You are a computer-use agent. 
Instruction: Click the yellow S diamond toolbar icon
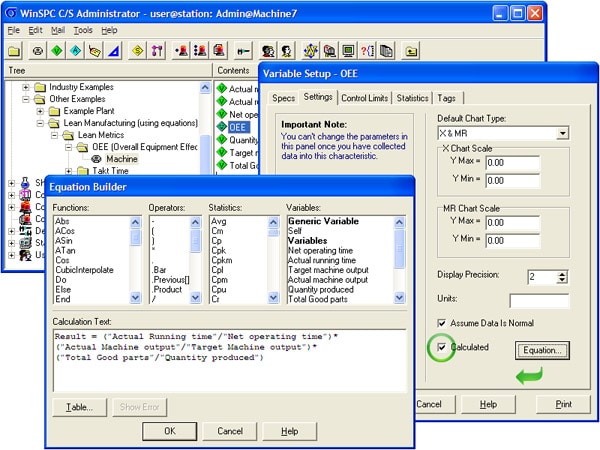coord(136,50)
